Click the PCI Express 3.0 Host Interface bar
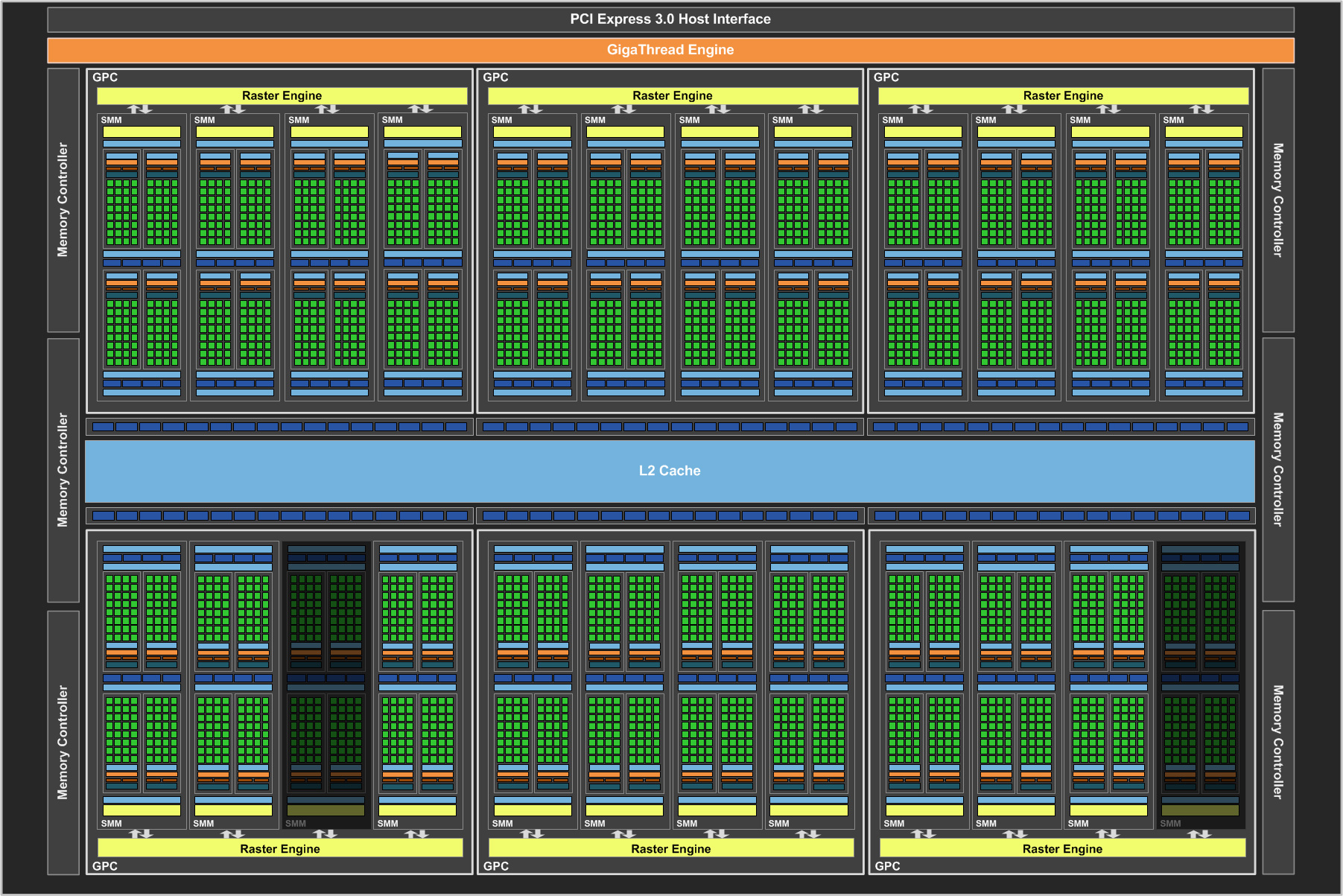This screenshot has width=1343, height=896. [x=670, y=19]
